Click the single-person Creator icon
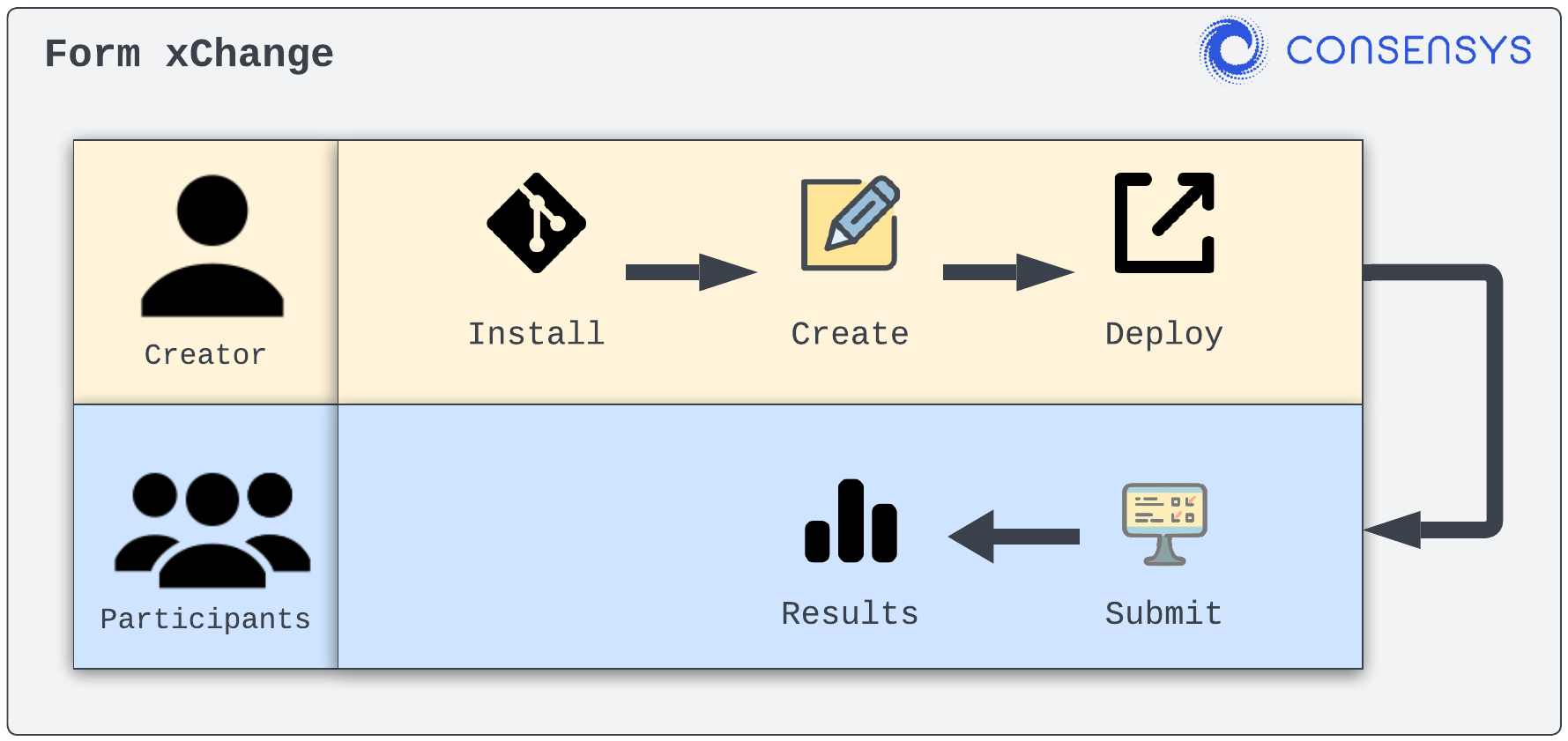 coord(212,246)
